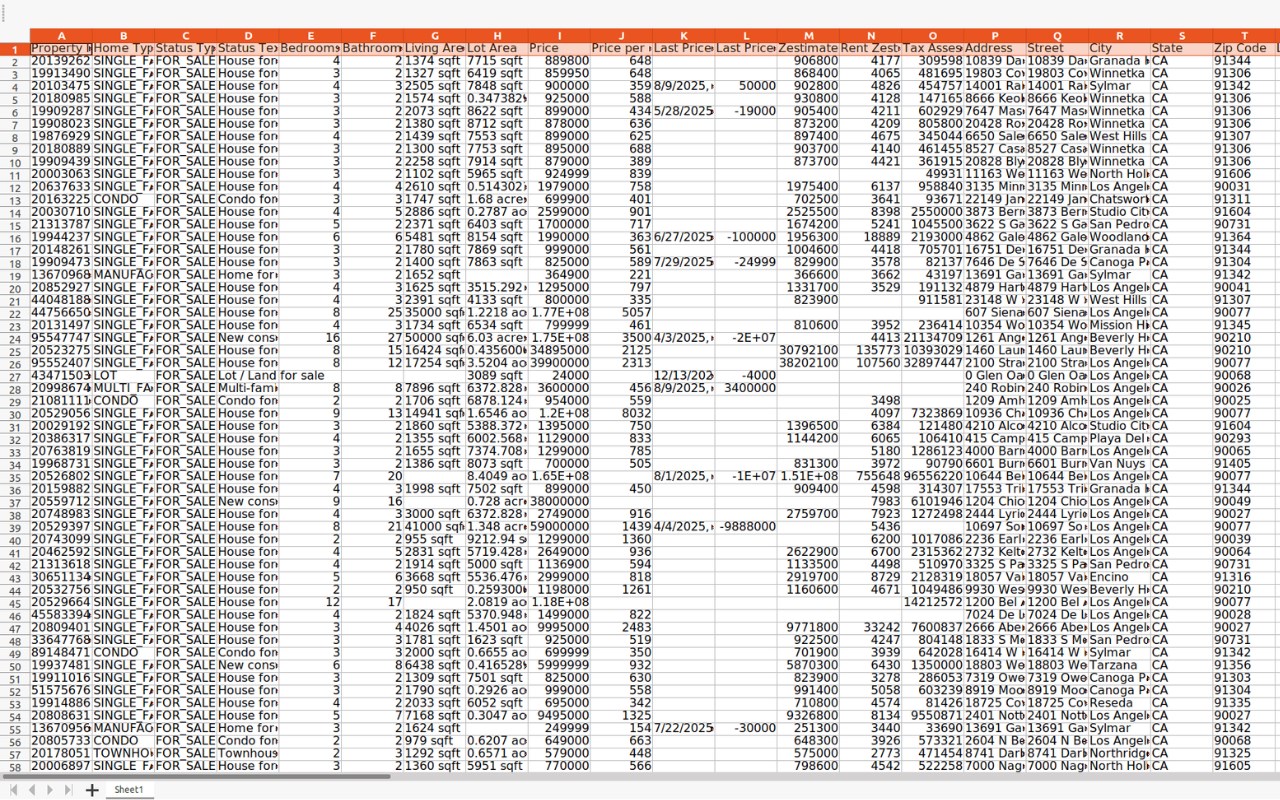Select the 'Encino' city cell

click(x=1119, y=577)
